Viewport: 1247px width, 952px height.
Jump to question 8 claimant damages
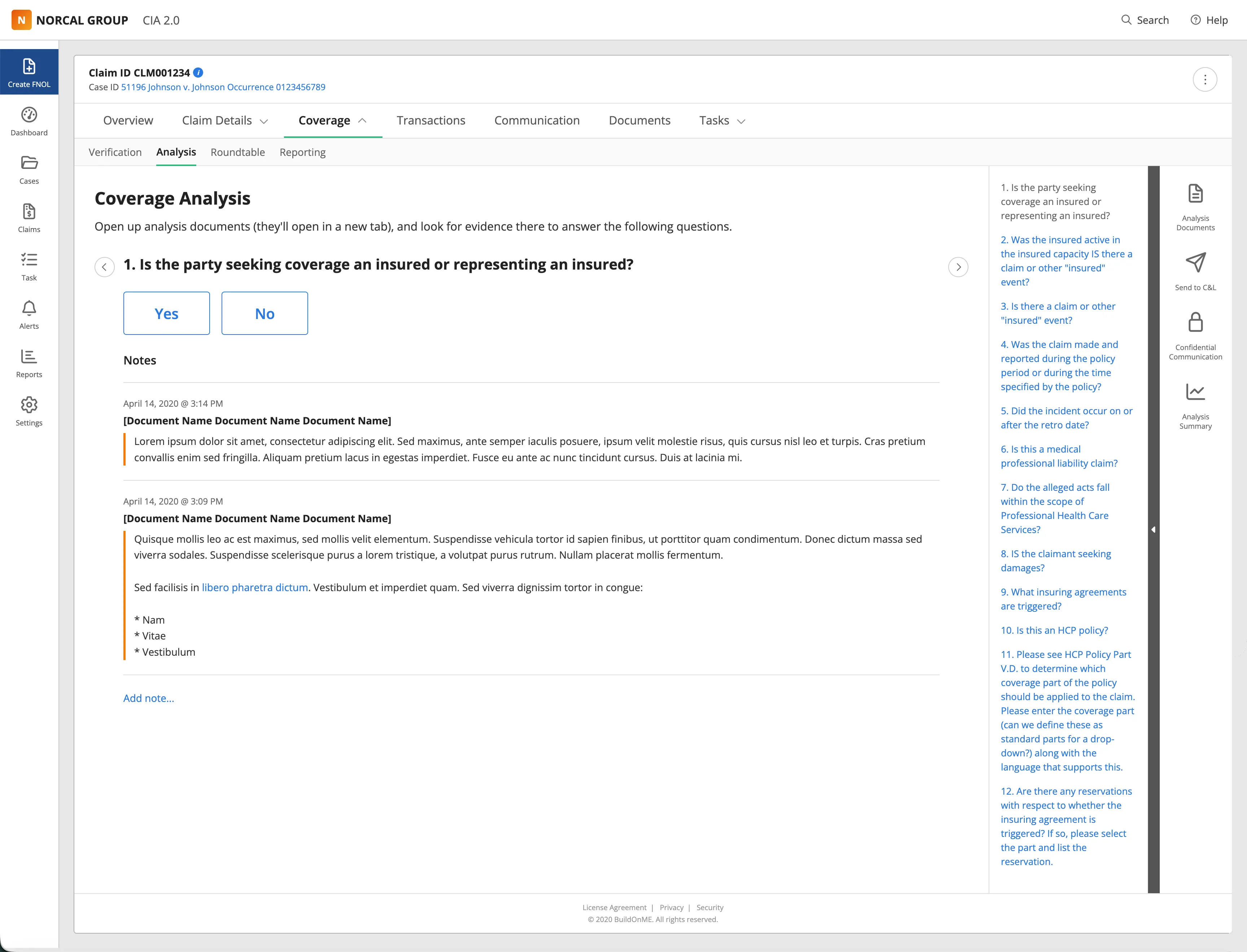tap(1055, 560)
